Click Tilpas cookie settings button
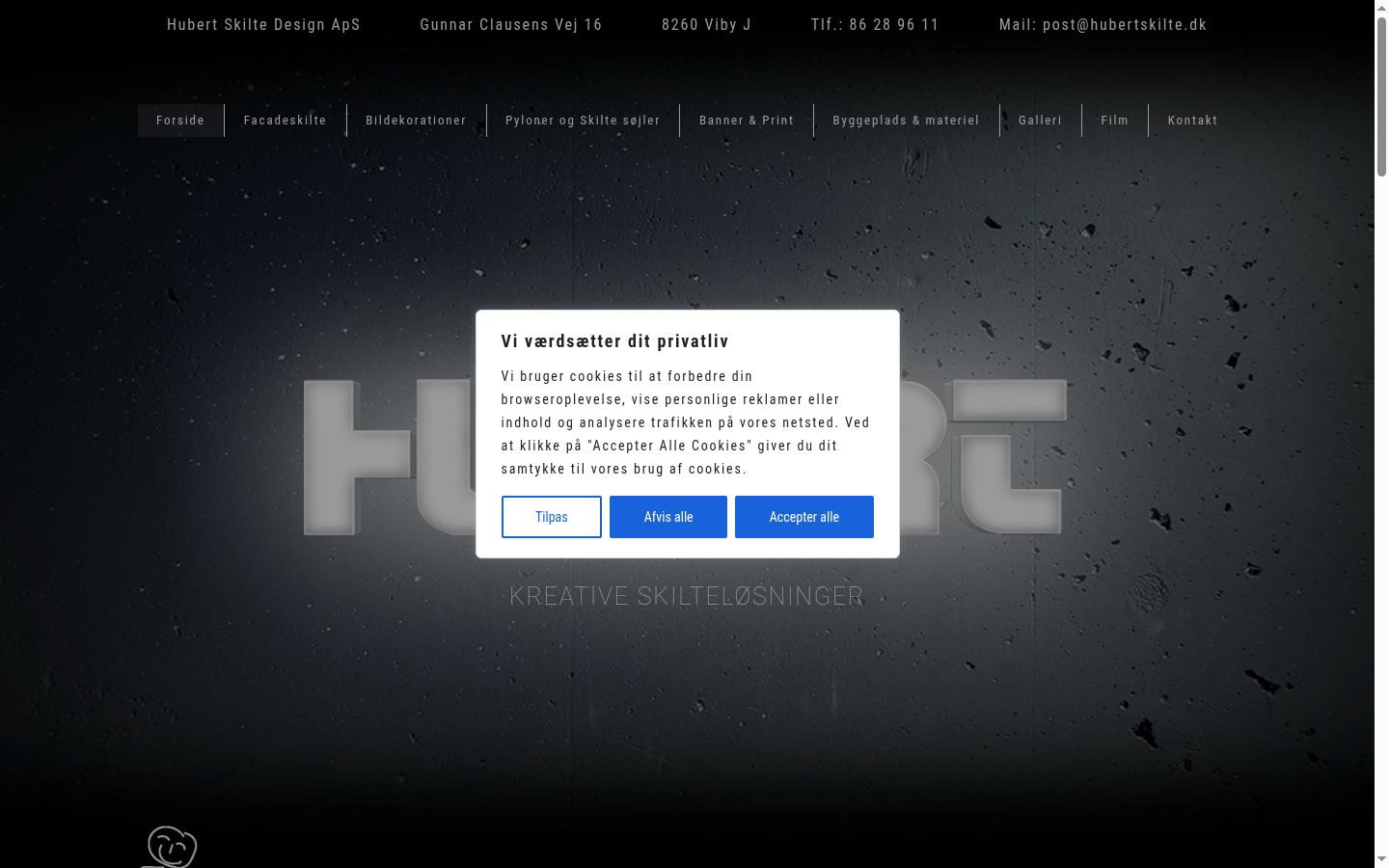This screenshot has height=868, width=1389. (552, 517)
